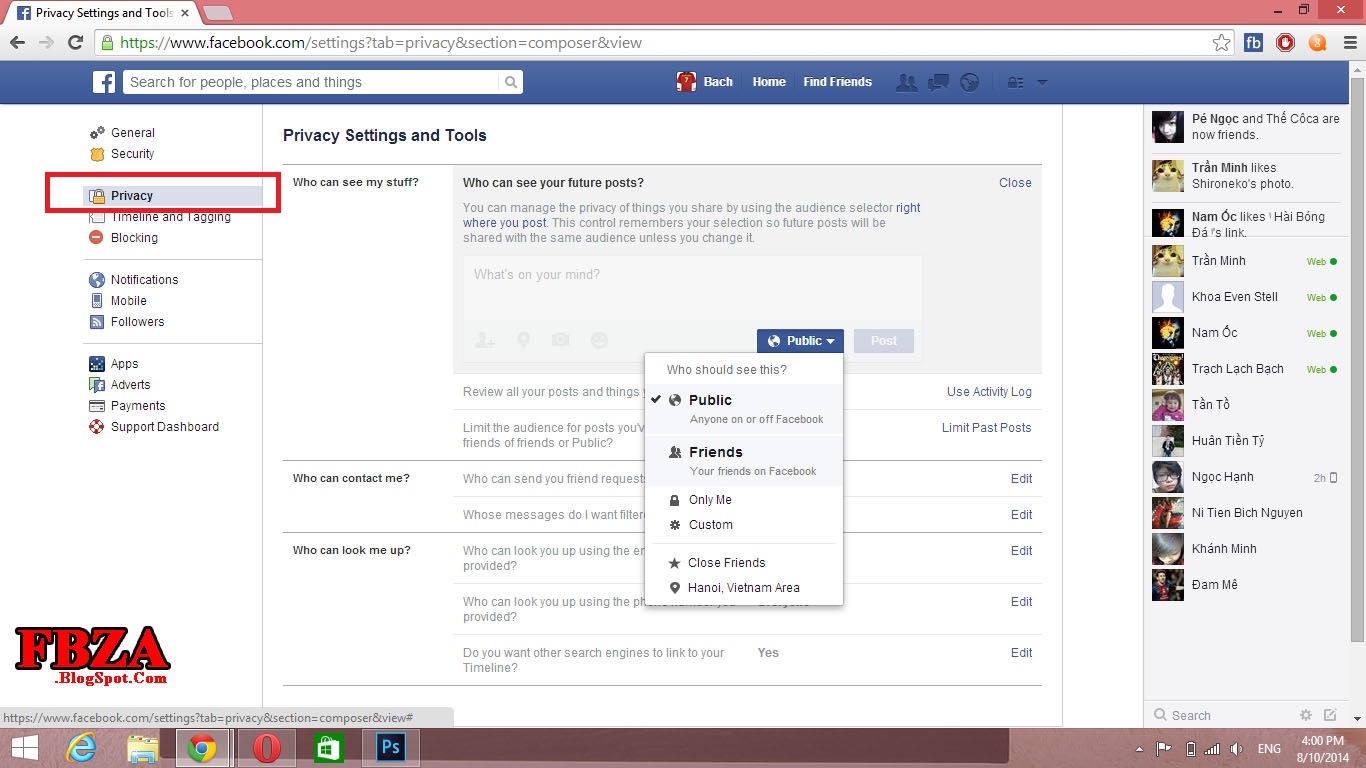Click the Facebook logo in the blue bar

click(x=105, y=82)
